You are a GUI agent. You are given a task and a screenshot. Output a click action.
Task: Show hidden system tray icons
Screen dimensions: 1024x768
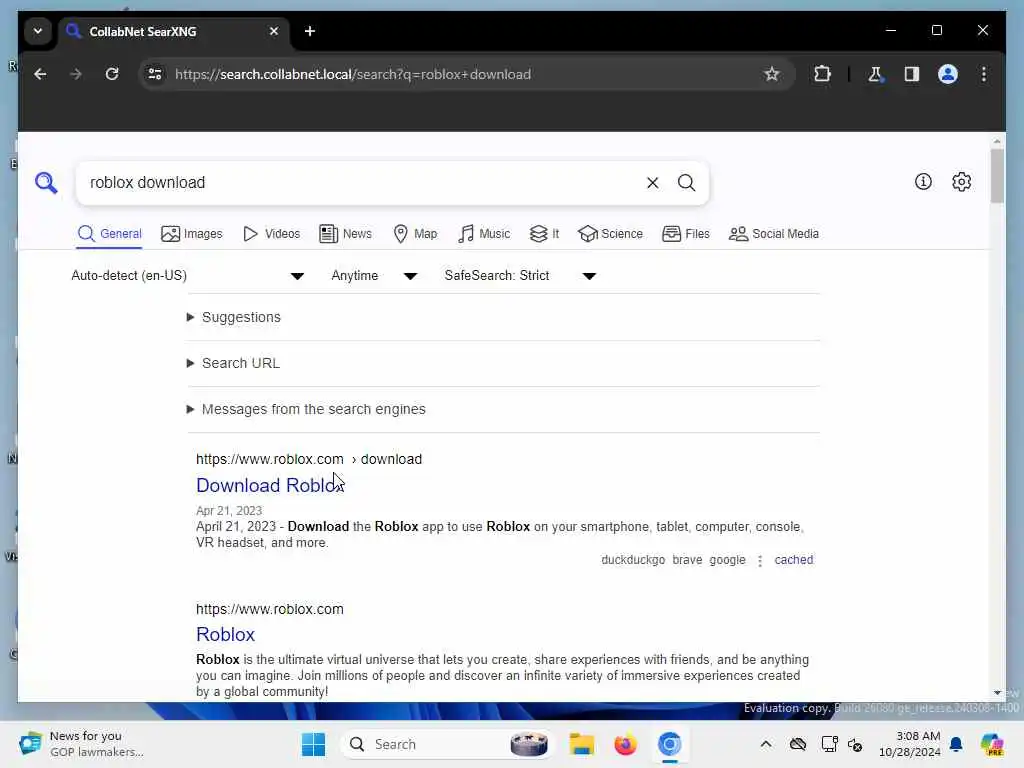coord(766,744)
